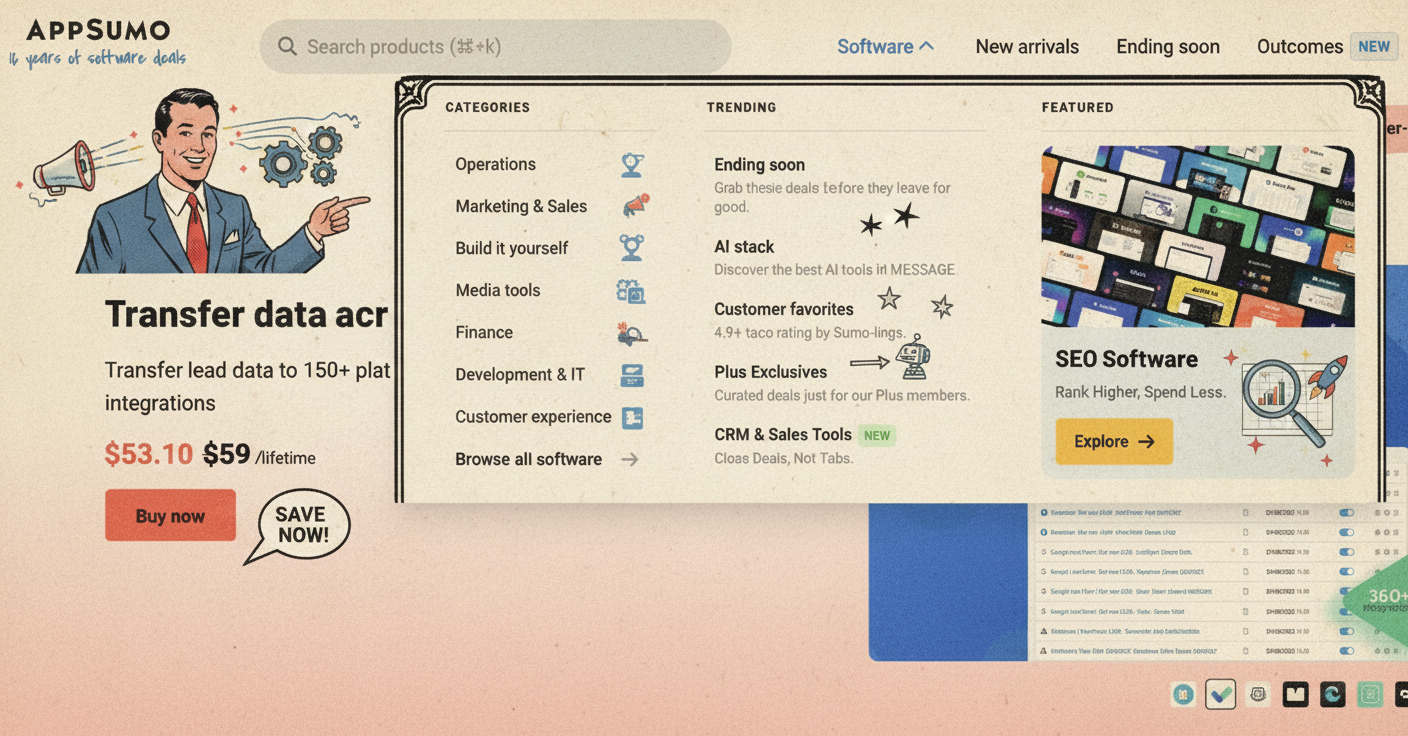Open the trending Ending soon deals link
The height and width of the screenshot is (736, 1408).
[759, 165]
